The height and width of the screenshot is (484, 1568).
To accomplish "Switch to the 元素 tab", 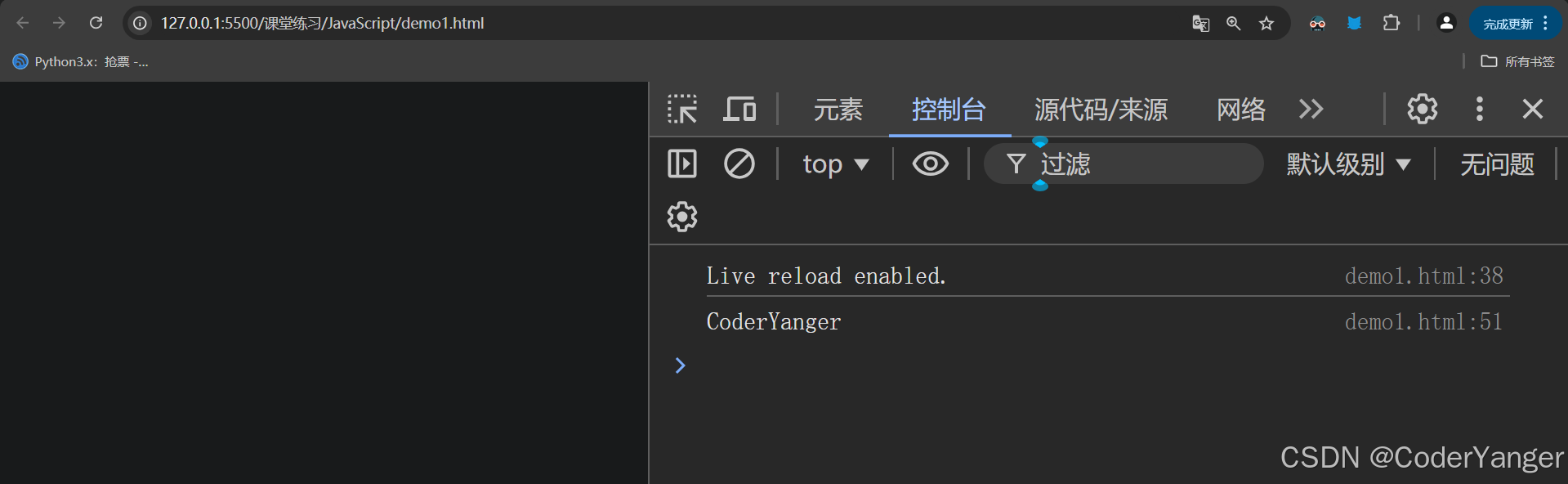I will [838, 109].
